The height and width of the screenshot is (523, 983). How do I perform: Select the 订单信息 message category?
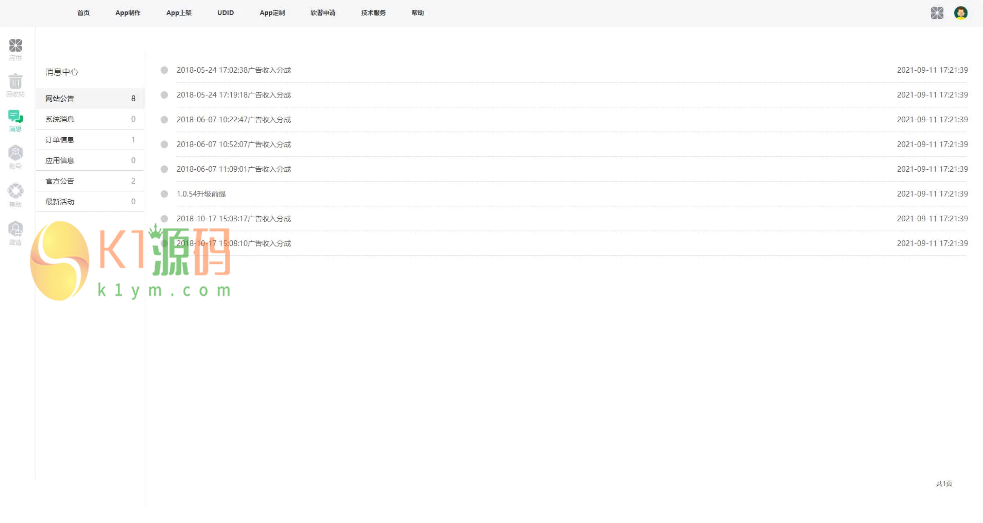pos(90,140)
